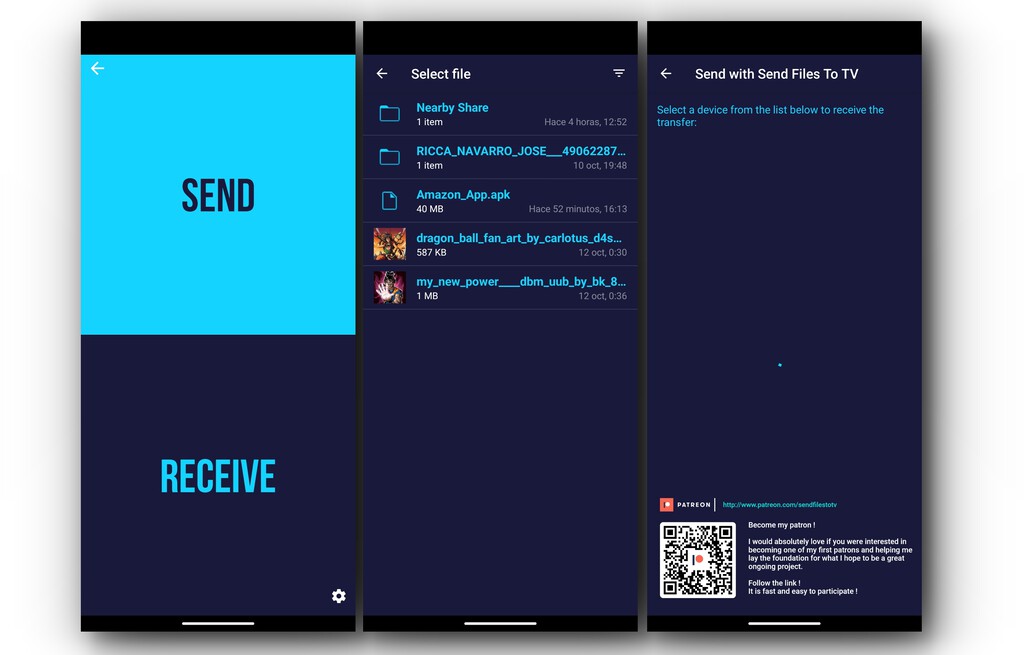Screen dimensions: 1024x655
Task: Open the RICCA_NAVARRO_JOSE folder name
Action: (x=521, y=151)
